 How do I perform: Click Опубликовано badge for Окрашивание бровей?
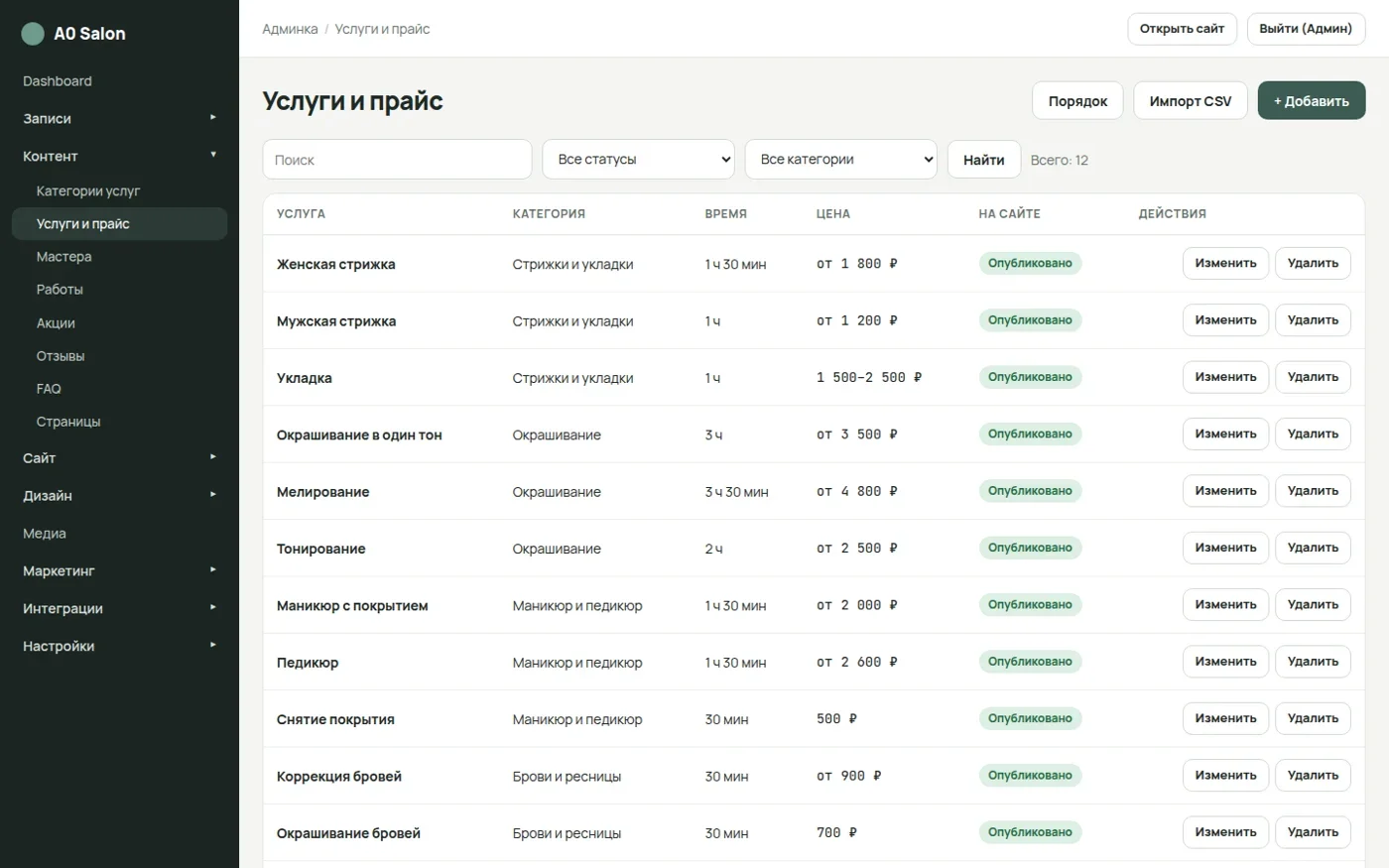pos(1030,832)
